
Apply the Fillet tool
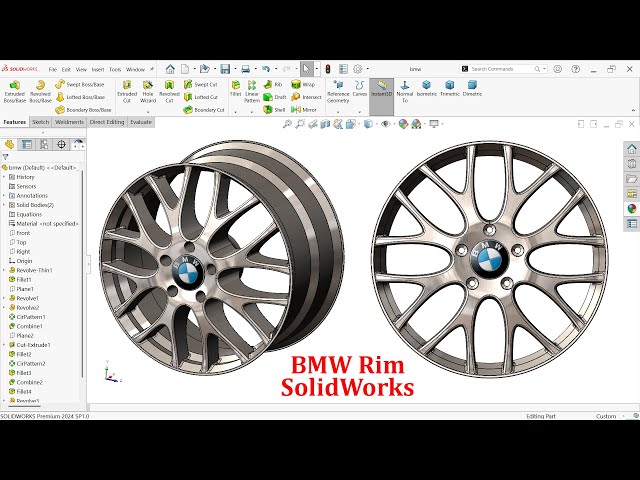pos(236,89)
